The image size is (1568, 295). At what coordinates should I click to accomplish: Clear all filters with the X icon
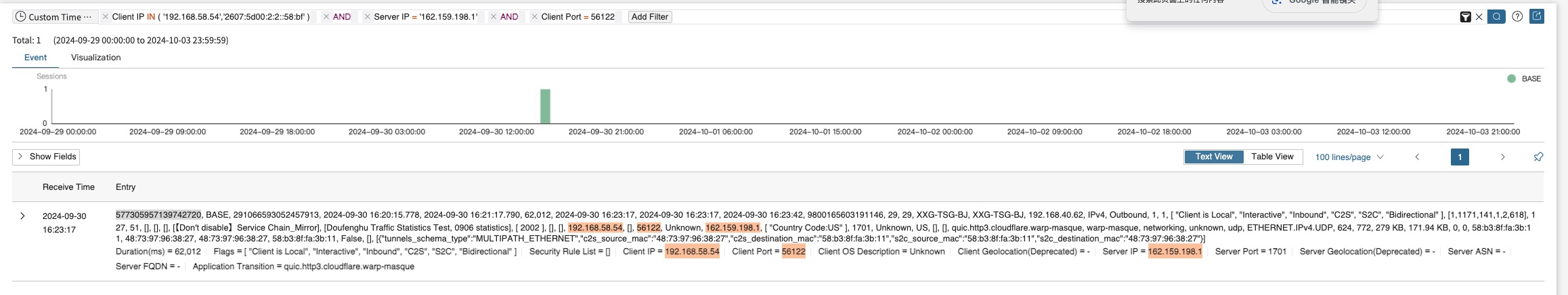(1479, 17)
